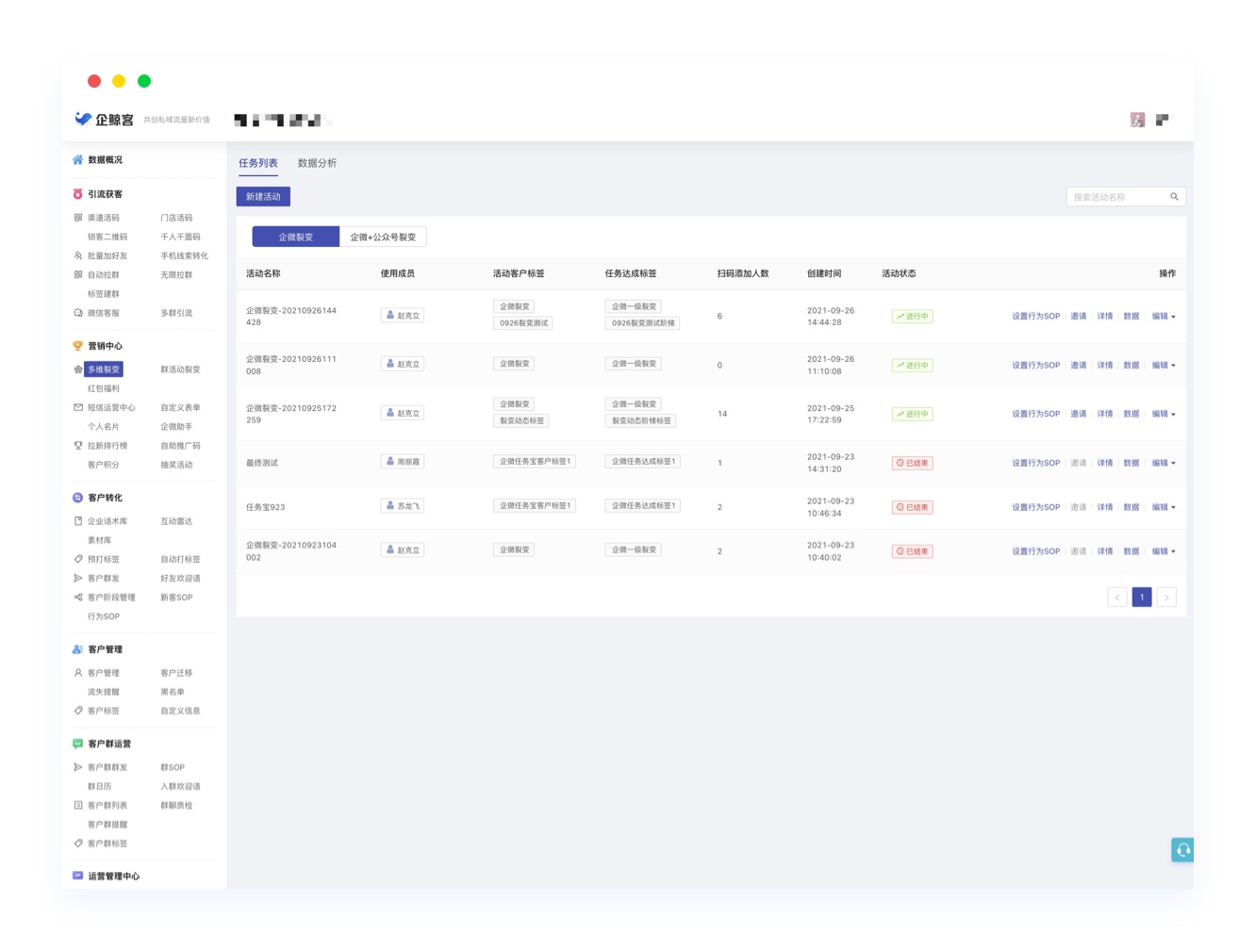Click the 数据概况 home icon
The image size is (1256, 952).
click(77, 160)
